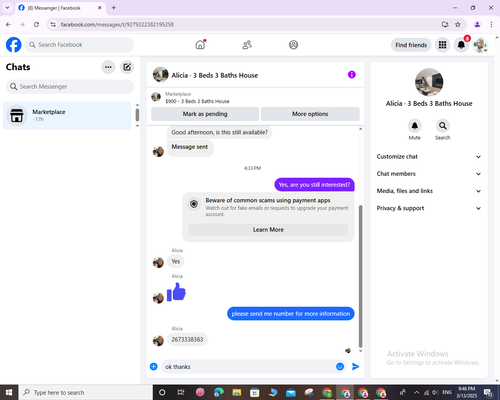Image resolution: width=500 pixels, height=400 pixels.
Task: Send the message with arrow icon
Action: tap(356, 367)
